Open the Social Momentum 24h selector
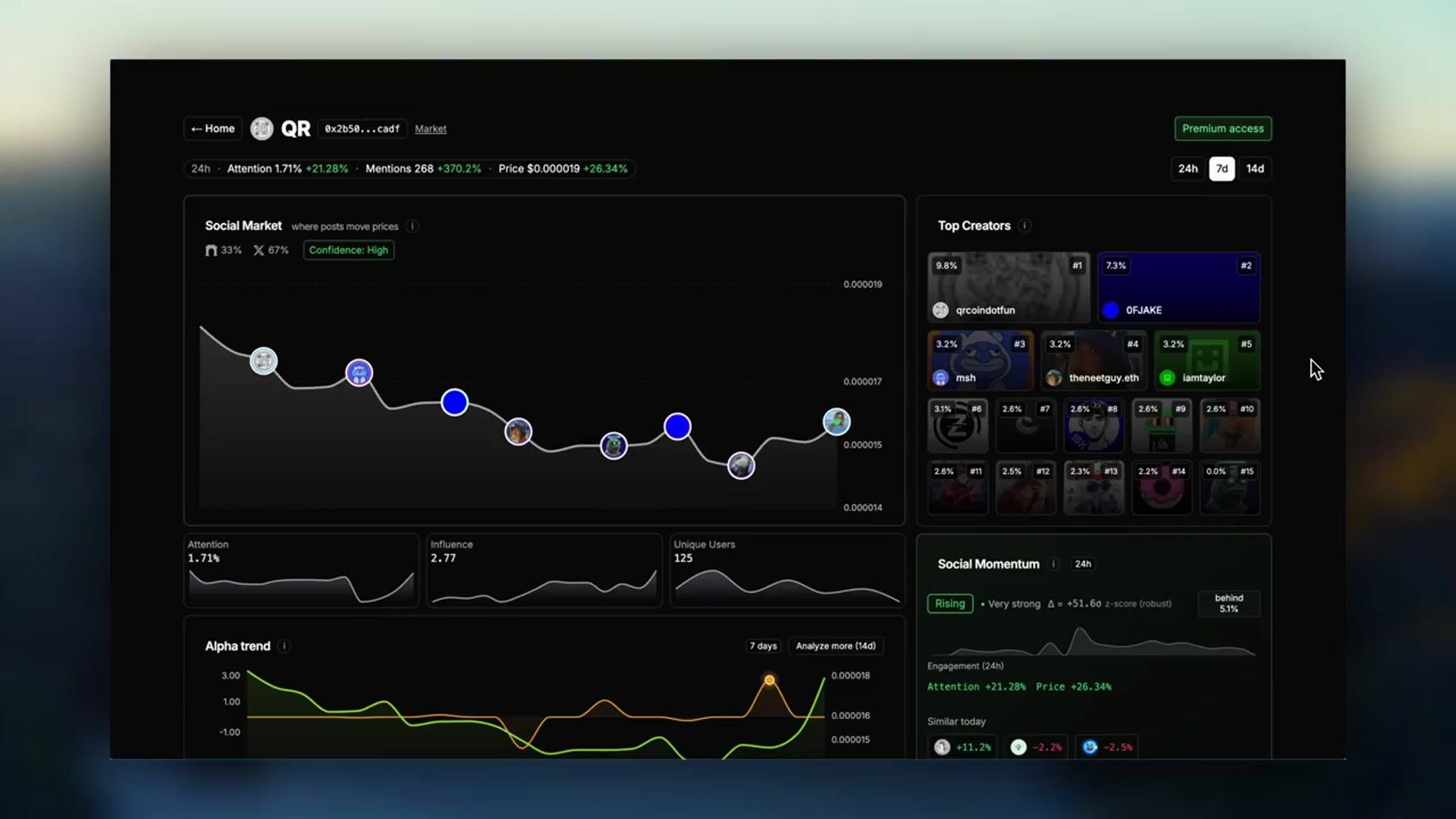Screen dimensions: 1456x819 [x=1083, y=564]
